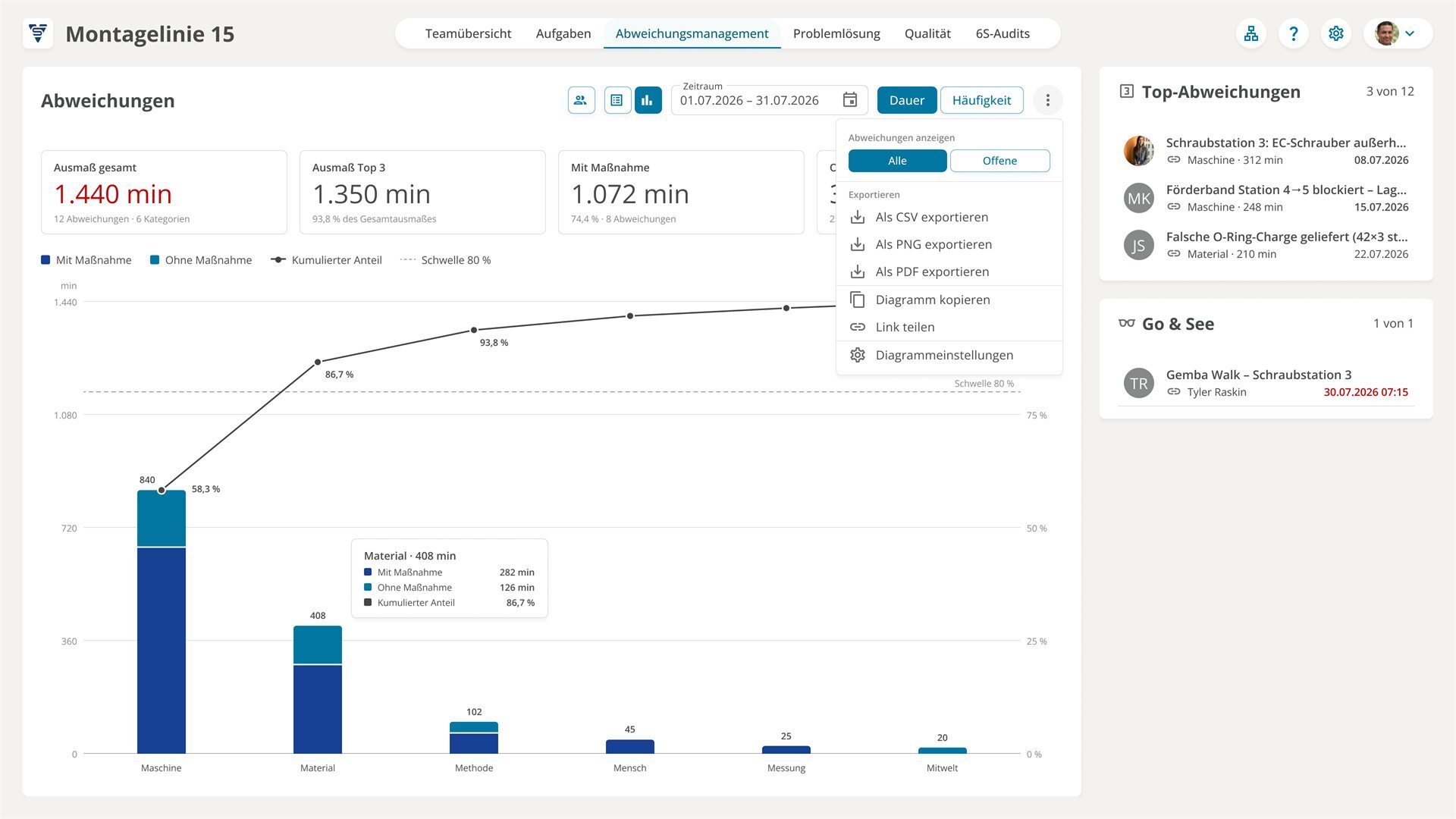
Task: Toggle the Mit Maßnahme legend series
Action: [x=86, y=260]
